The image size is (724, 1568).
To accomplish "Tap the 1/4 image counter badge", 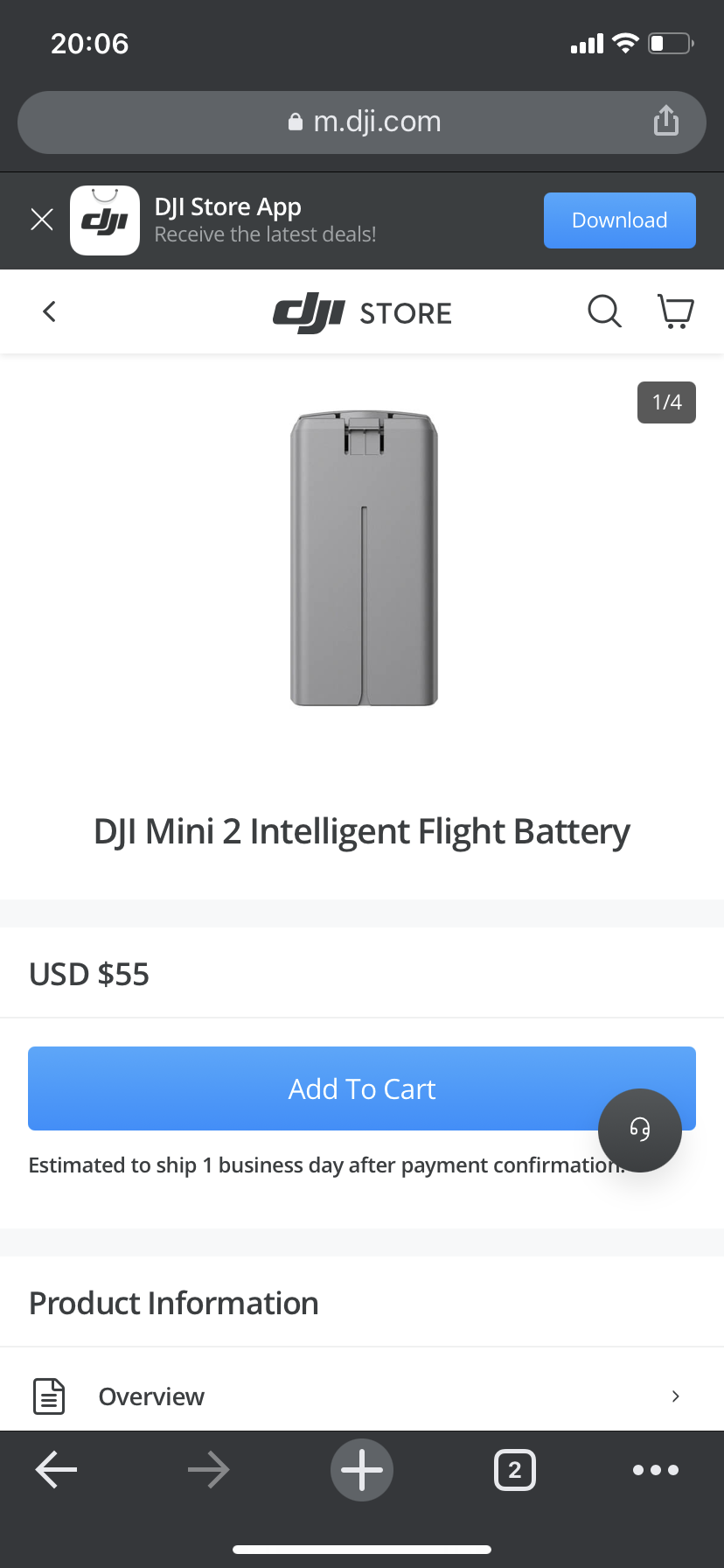I will point(666,402).
